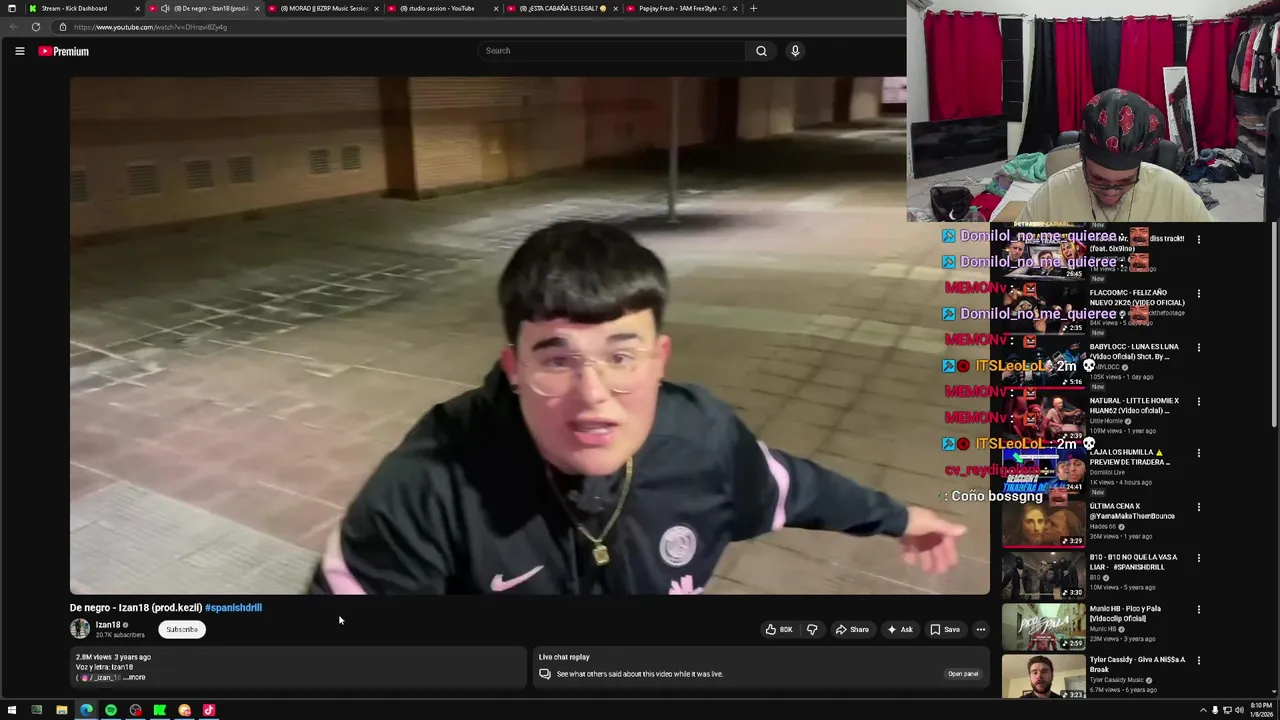Image resolution: width=1280 pixels, height=720 pixels.
Task: Open more actions ellipsis under the video
Action: coord(981,630)
